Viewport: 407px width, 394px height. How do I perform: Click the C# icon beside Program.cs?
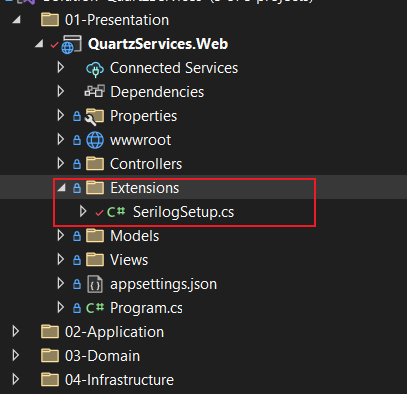95,308
